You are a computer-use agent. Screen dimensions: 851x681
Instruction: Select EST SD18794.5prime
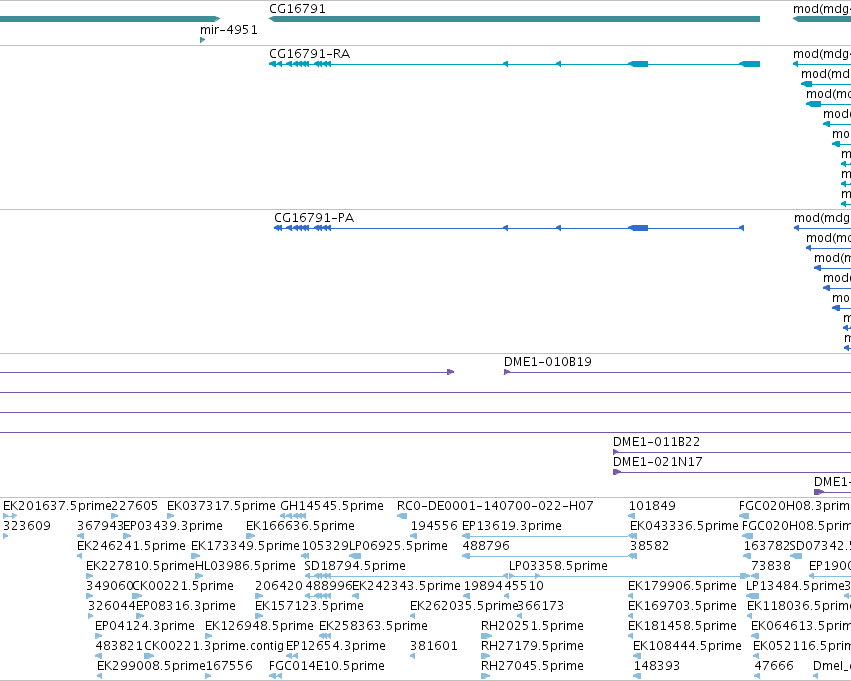tap(355, 566)
